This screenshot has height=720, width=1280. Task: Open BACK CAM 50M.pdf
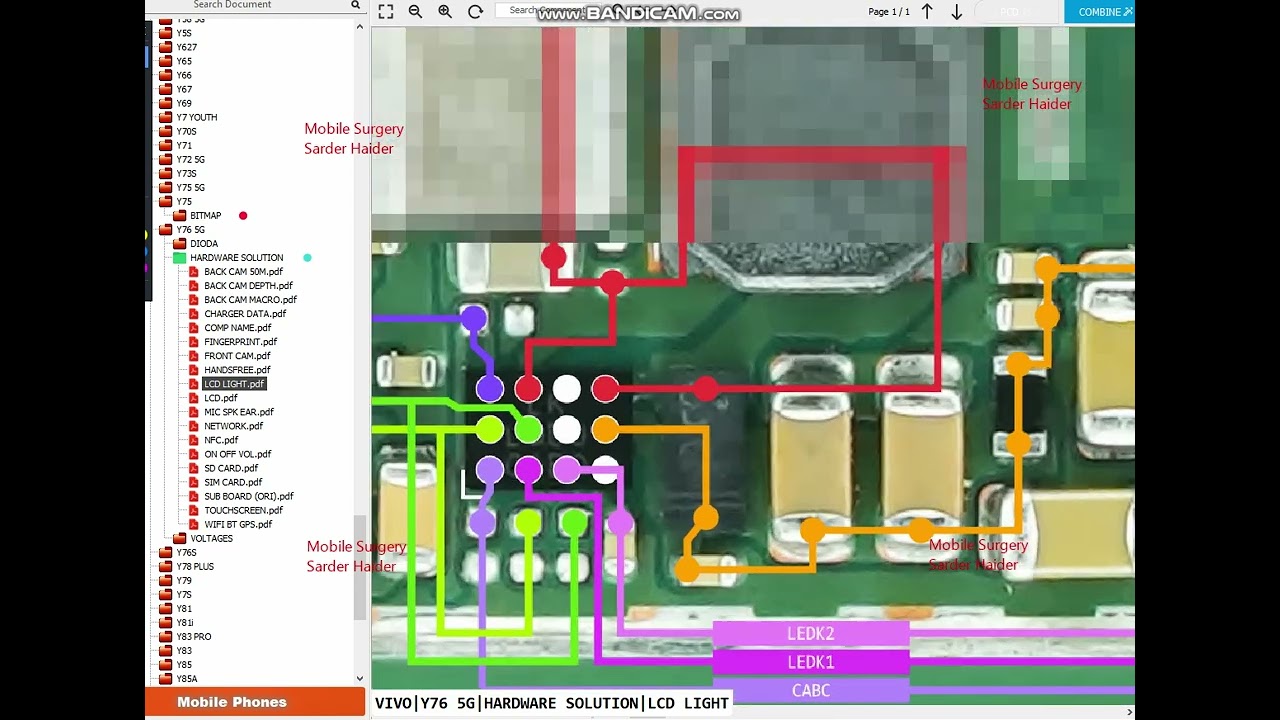tap(243, 271)
